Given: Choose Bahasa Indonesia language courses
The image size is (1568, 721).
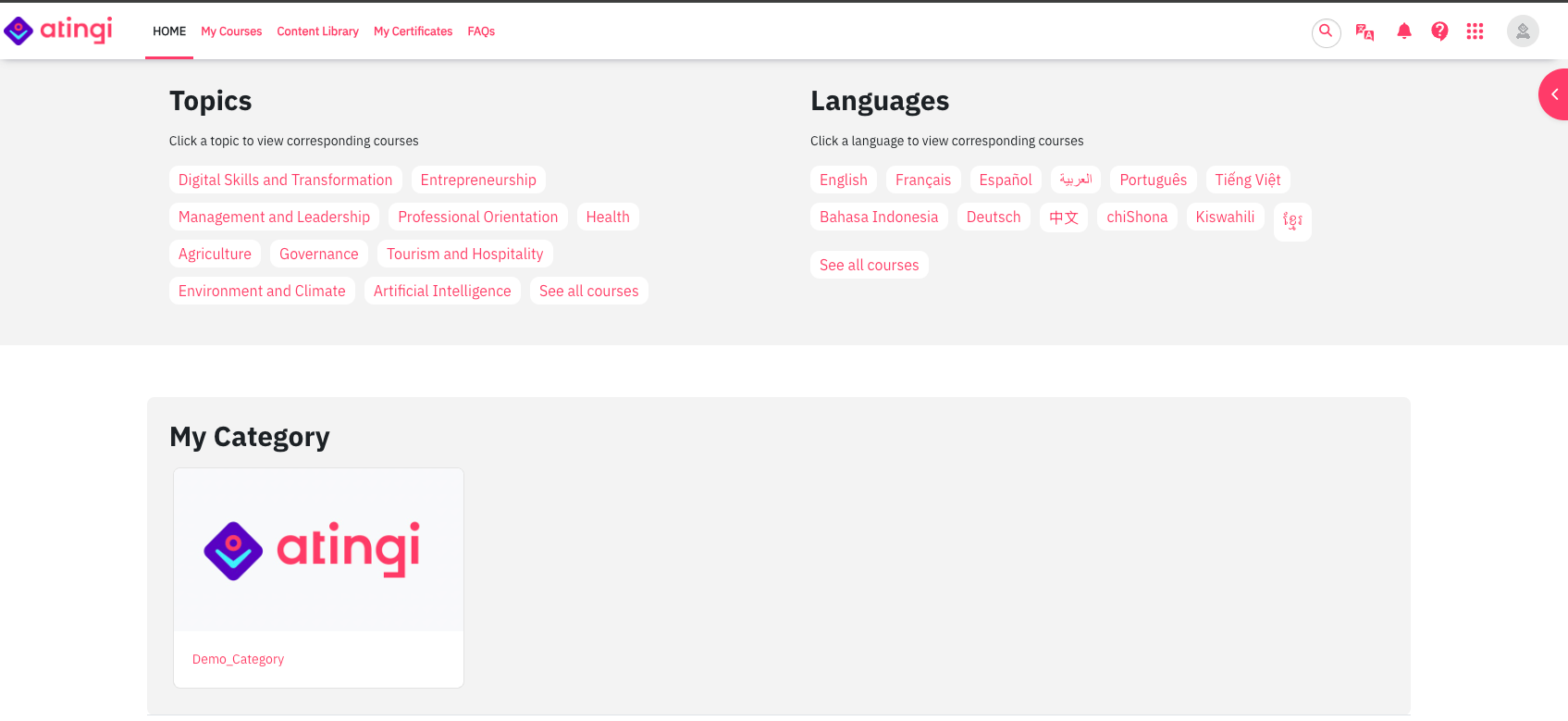Looking at the screenshot, I should tap(879, 217).
